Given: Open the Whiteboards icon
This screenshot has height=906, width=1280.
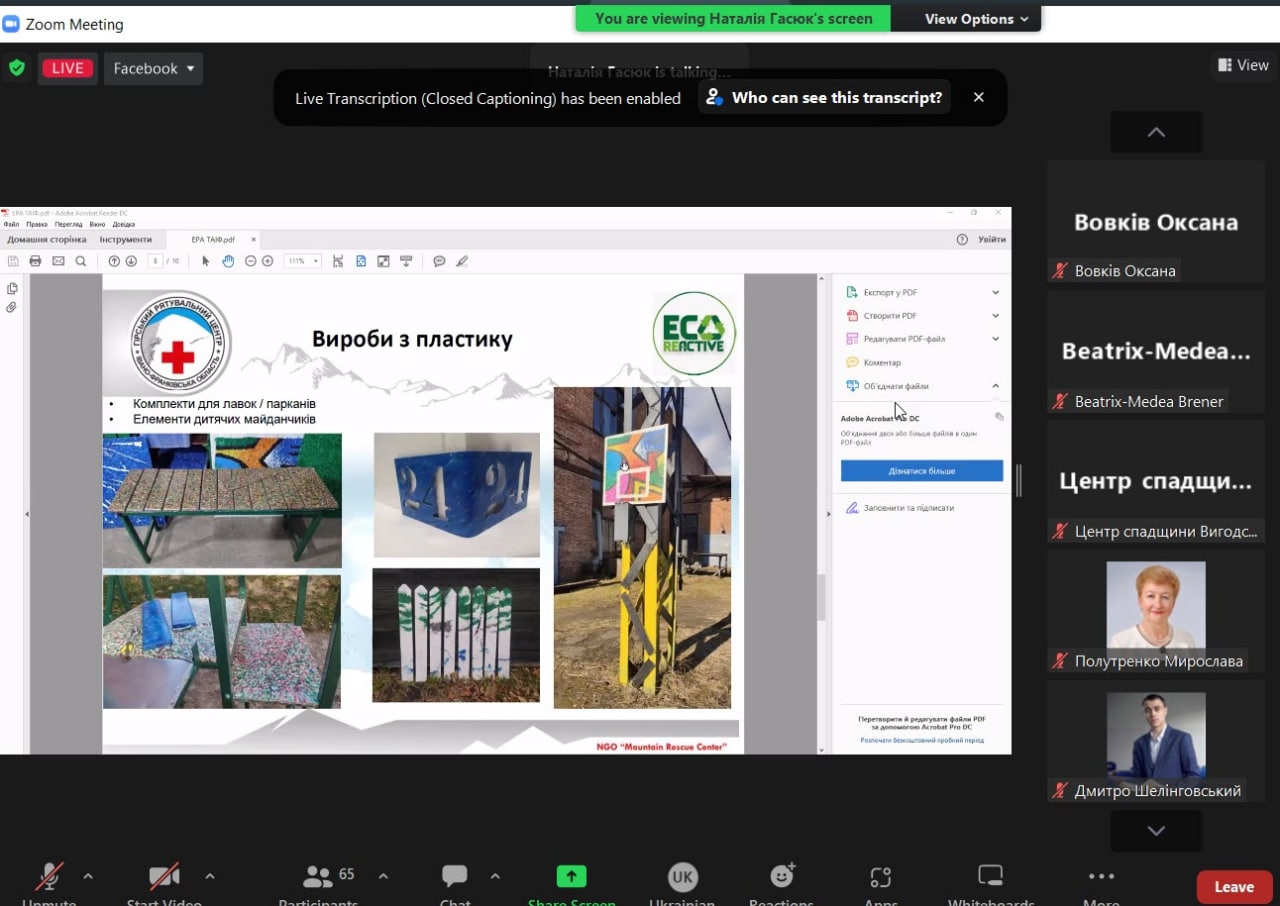Looking at the screenshot, I should click(990, 877).
